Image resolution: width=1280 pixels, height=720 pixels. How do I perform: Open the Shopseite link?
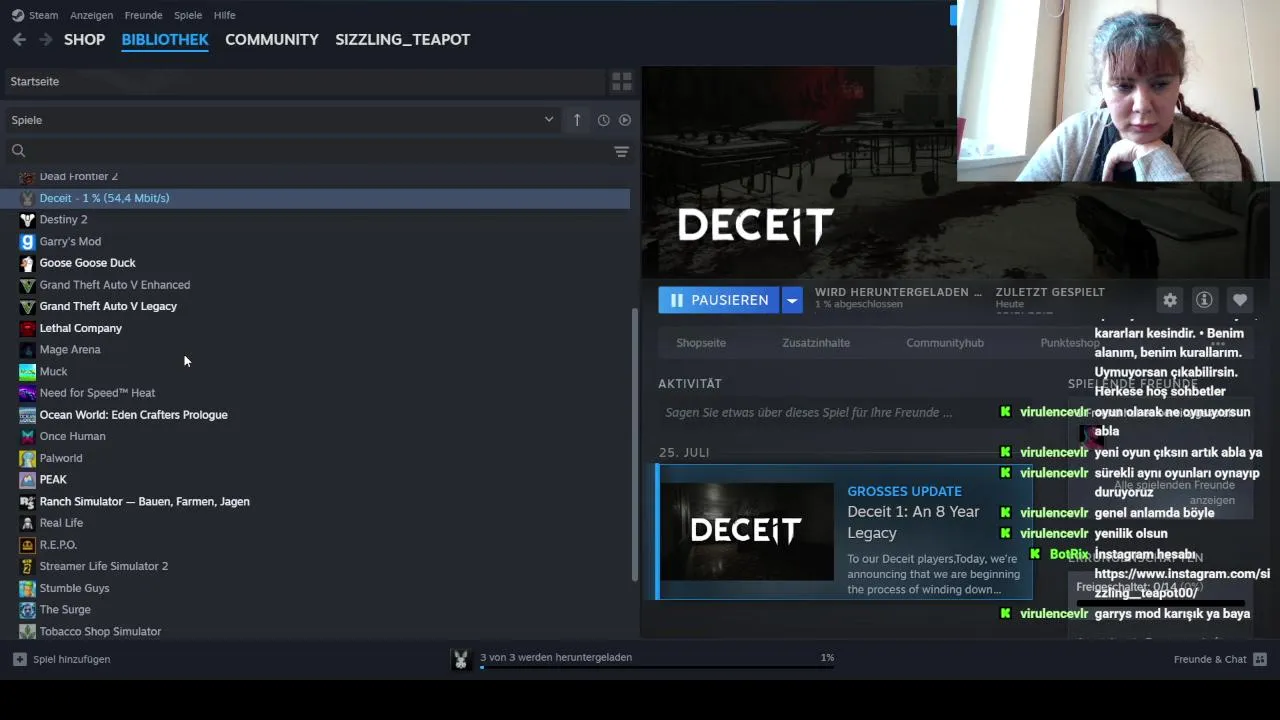701,343
